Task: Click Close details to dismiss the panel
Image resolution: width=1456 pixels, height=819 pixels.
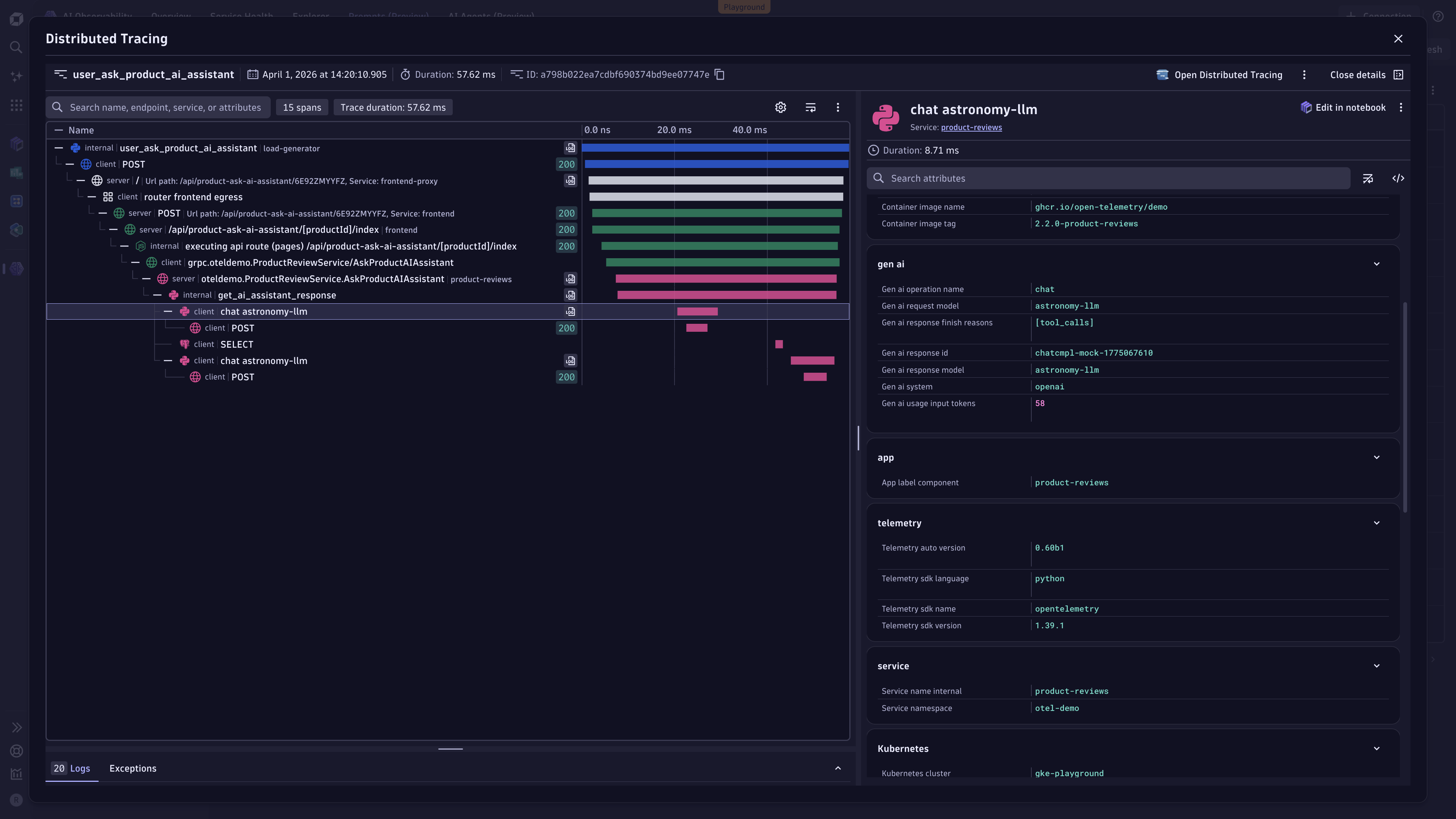Action: click(1358, 74)
